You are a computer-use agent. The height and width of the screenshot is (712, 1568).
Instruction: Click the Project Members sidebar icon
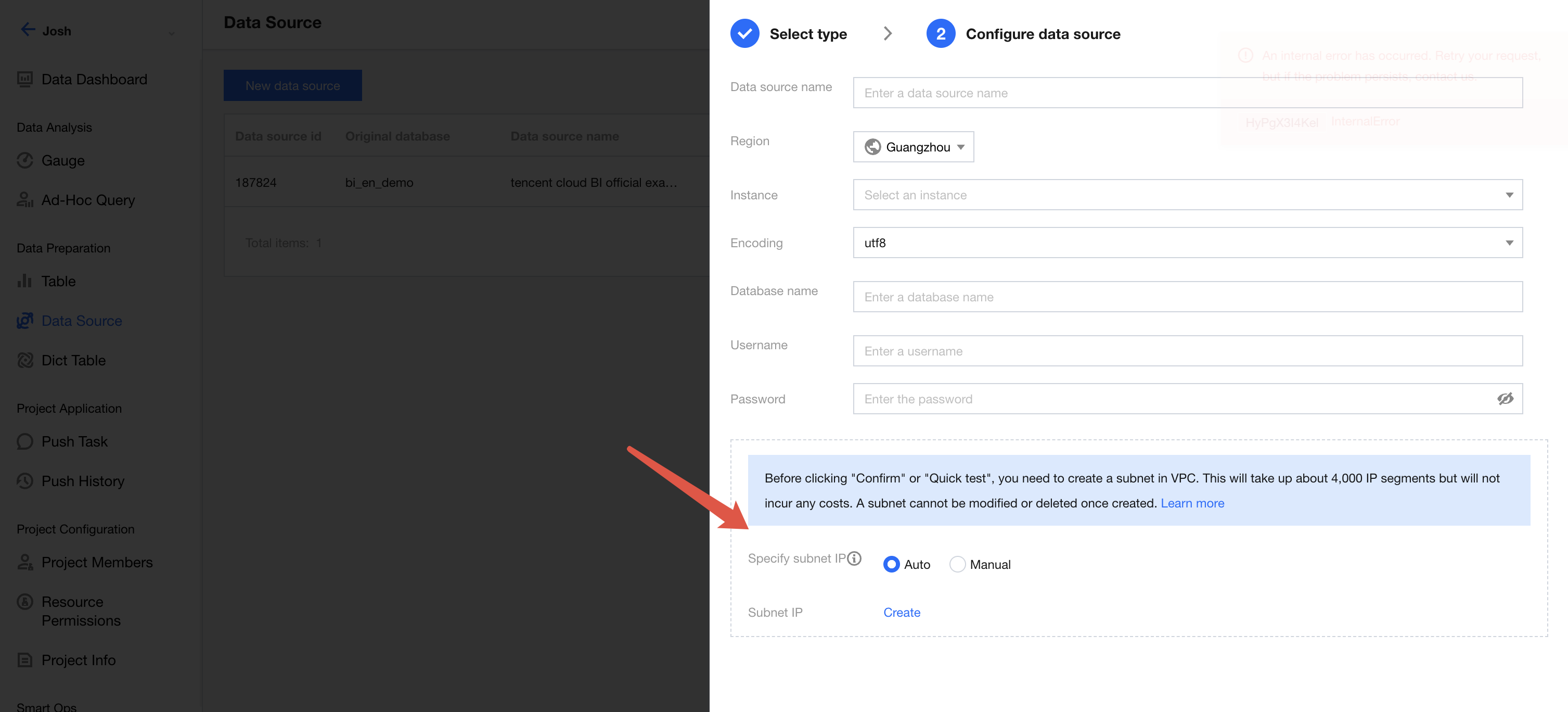[25, 562]
